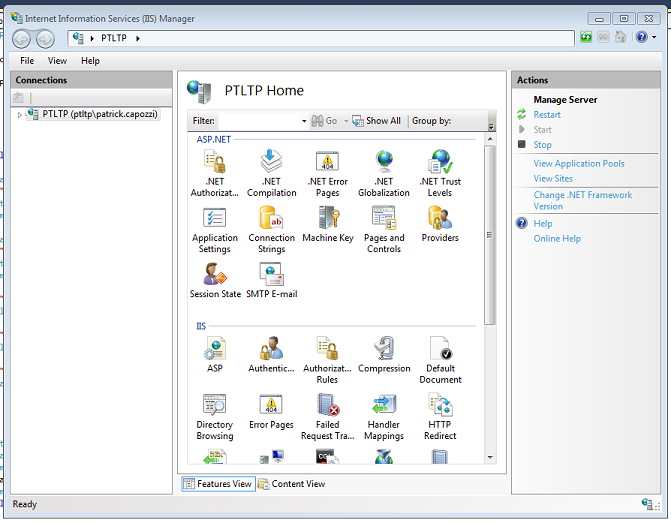Viewport: 671px width, 523px height.
Task: Click feature list scrollbar thumb
Action: point(490,235)
